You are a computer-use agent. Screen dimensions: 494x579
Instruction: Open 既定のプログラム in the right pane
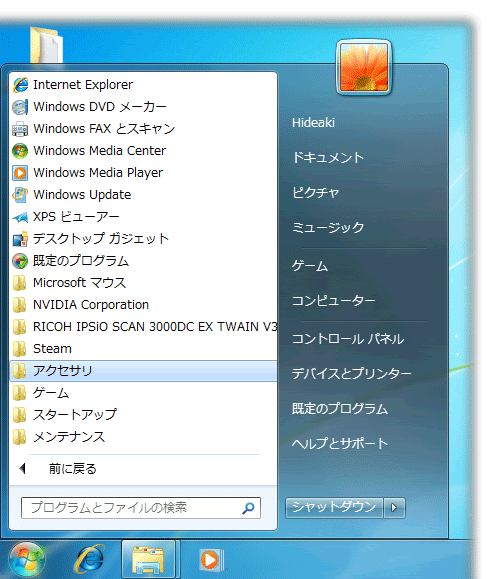[x=340, y=408]
